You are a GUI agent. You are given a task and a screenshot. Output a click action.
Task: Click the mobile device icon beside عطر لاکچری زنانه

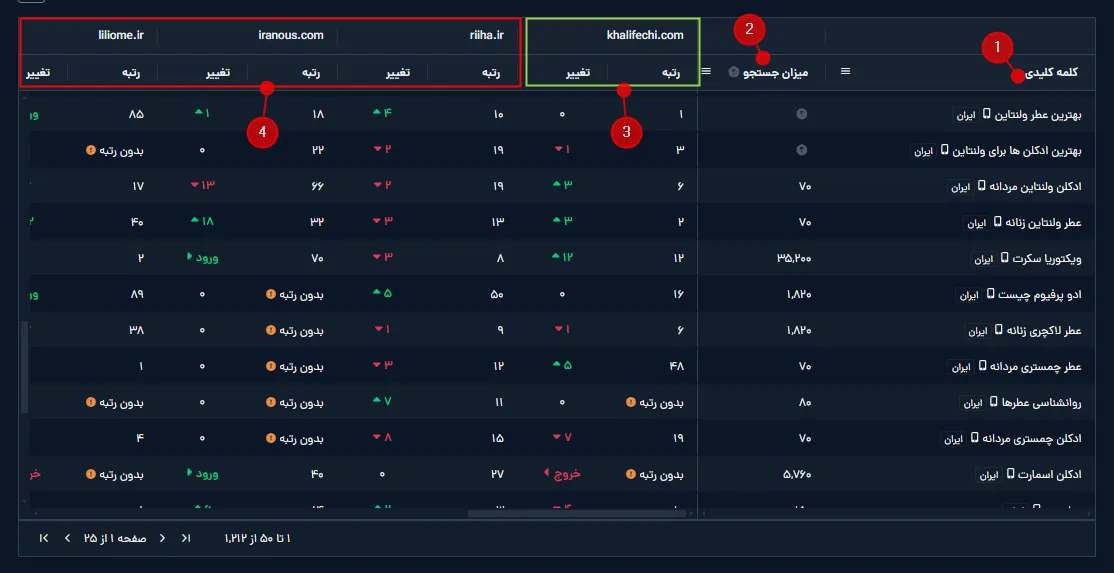coord(999,330)
